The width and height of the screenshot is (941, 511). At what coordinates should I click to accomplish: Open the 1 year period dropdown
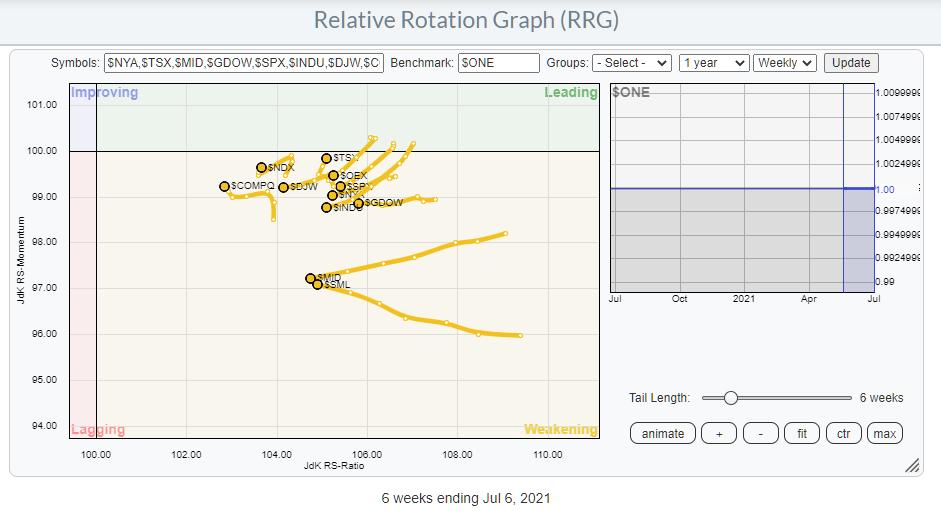(713, 62)
